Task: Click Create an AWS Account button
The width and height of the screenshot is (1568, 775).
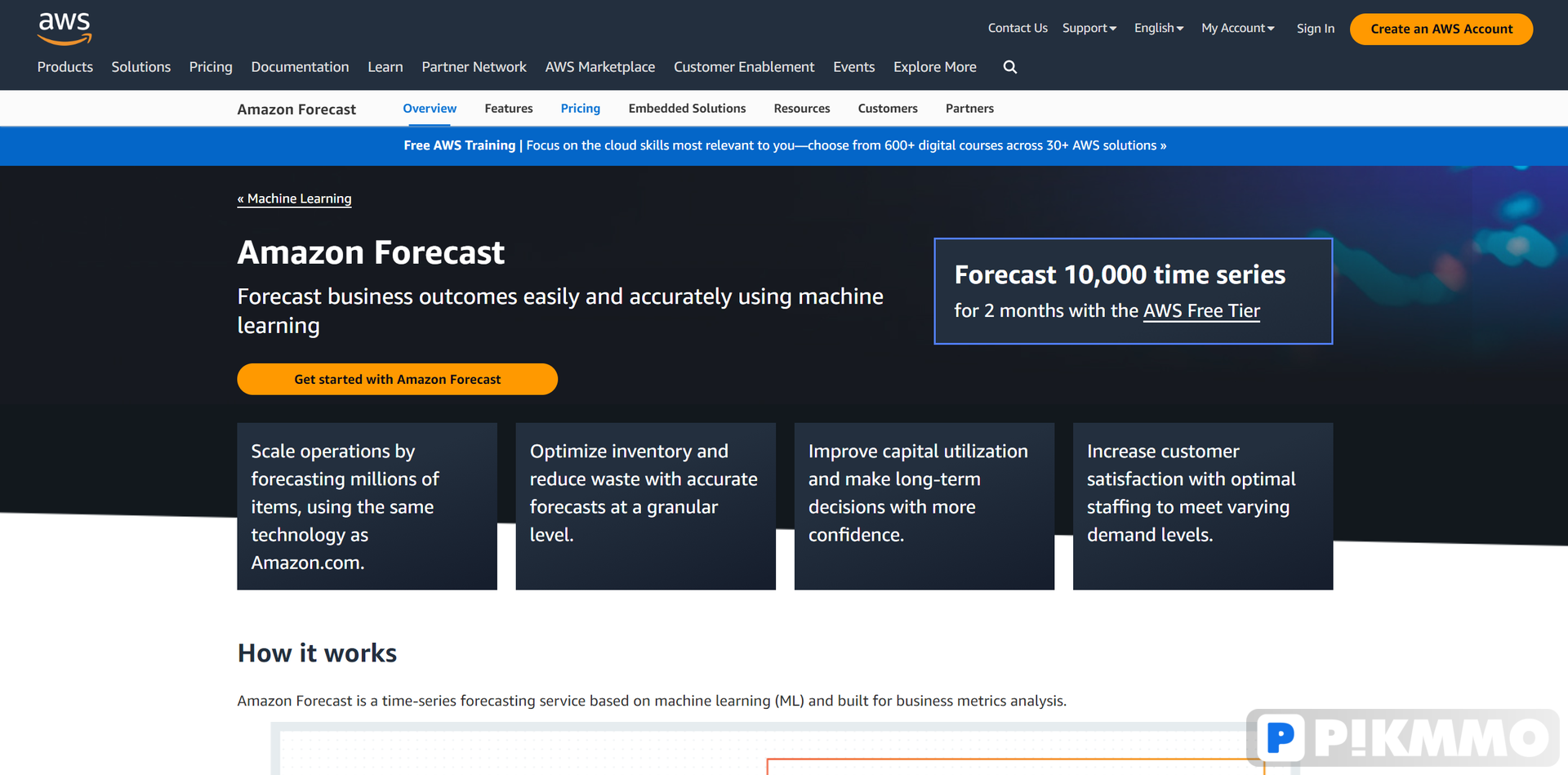Action: click(x=1441, y=29)
